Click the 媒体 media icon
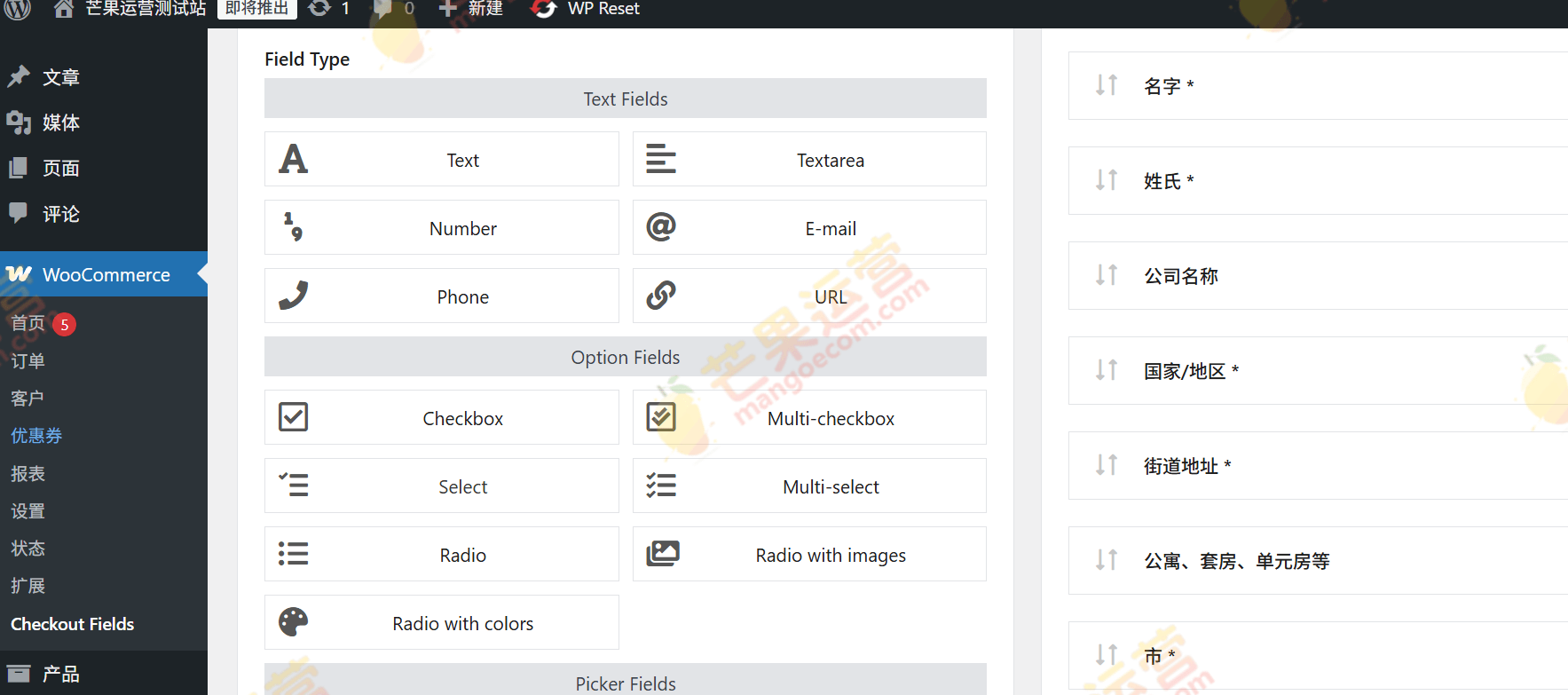This screenshot has height=695, width=1568. click(x=19, y=122)
